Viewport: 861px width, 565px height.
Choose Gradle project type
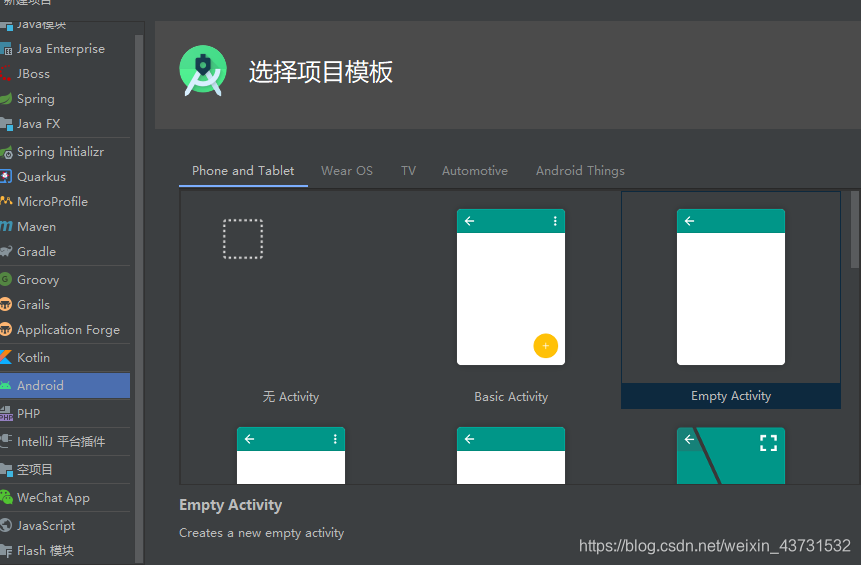65,251
